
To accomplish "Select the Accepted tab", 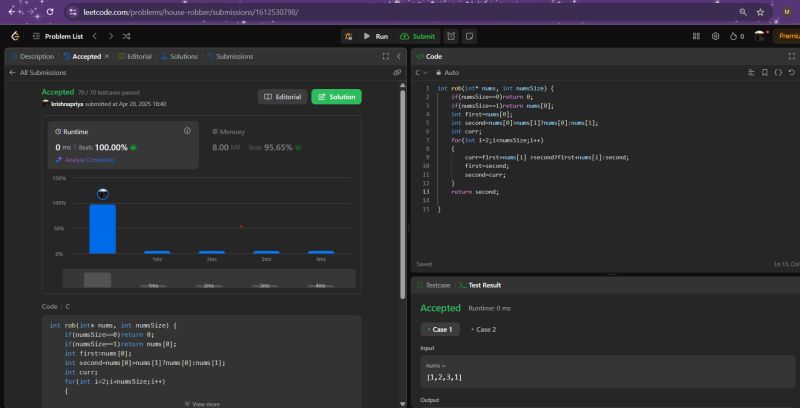I will point(82,57).
